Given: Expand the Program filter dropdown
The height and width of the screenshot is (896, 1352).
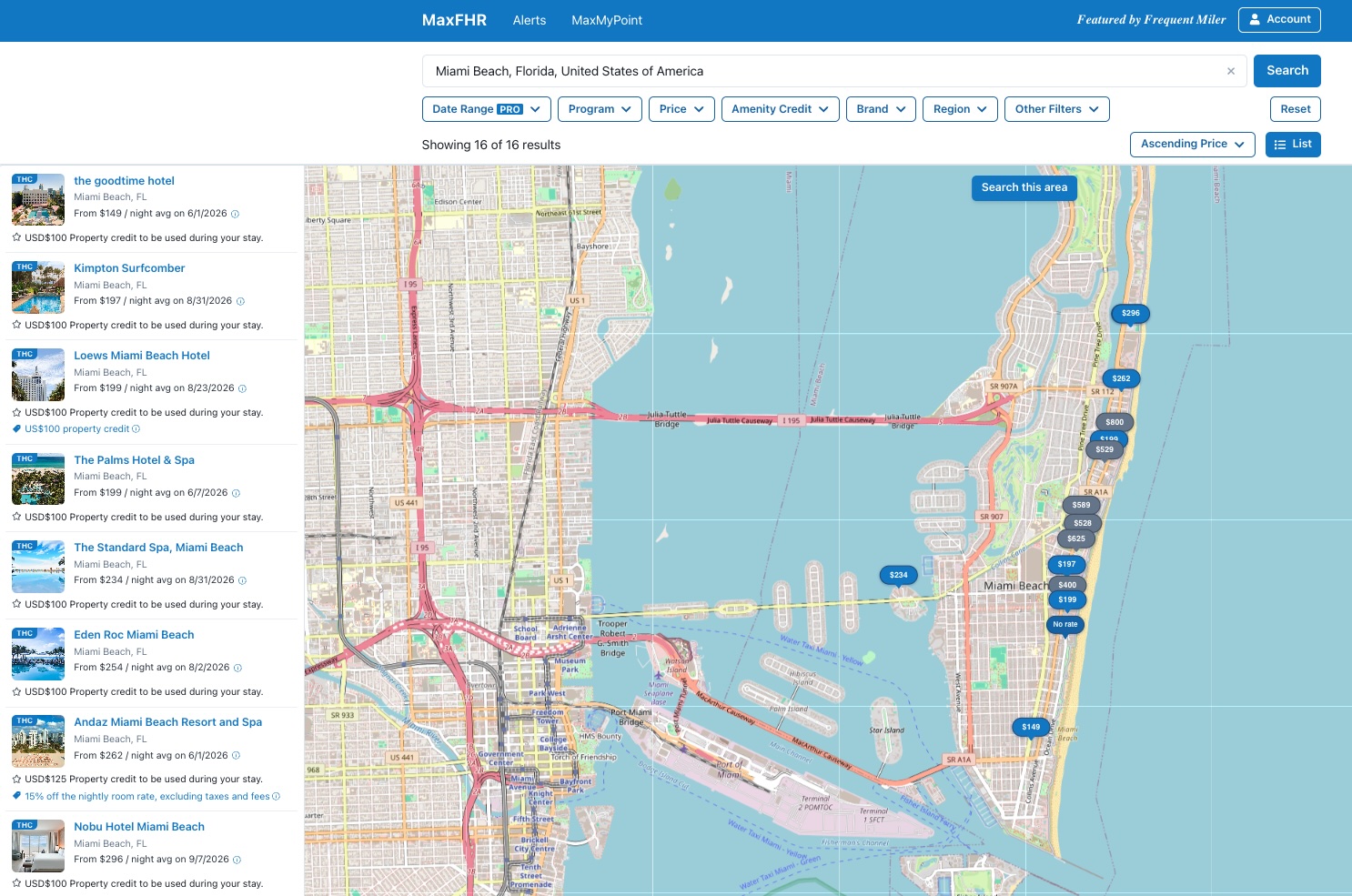Looking at the screenshot, I should pyautogui.click(x=600, y=109).
